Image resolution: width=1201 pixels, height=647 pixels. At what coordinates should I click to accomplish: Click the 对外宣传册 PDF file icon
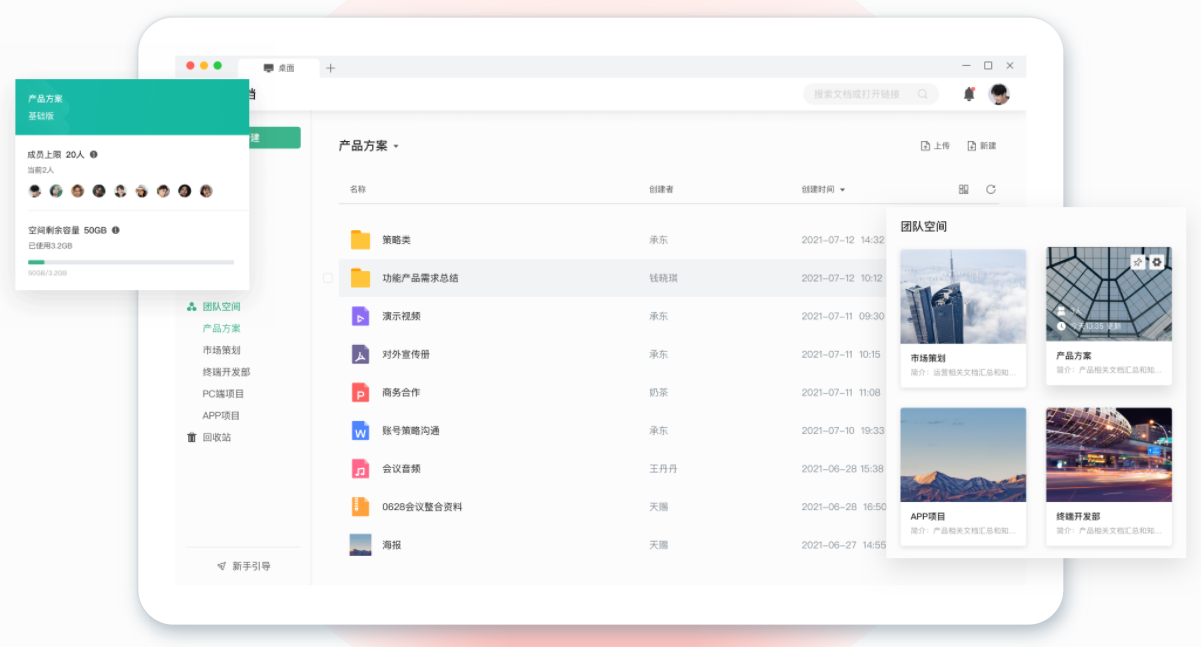click(360, 354)
